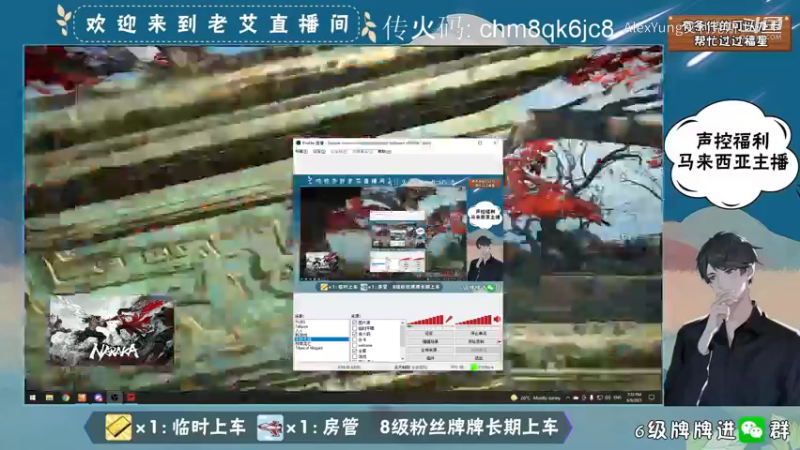Click the taskbar clock and date
The image size is (800, 450).
pyautogui.click(x=634, y=397)
